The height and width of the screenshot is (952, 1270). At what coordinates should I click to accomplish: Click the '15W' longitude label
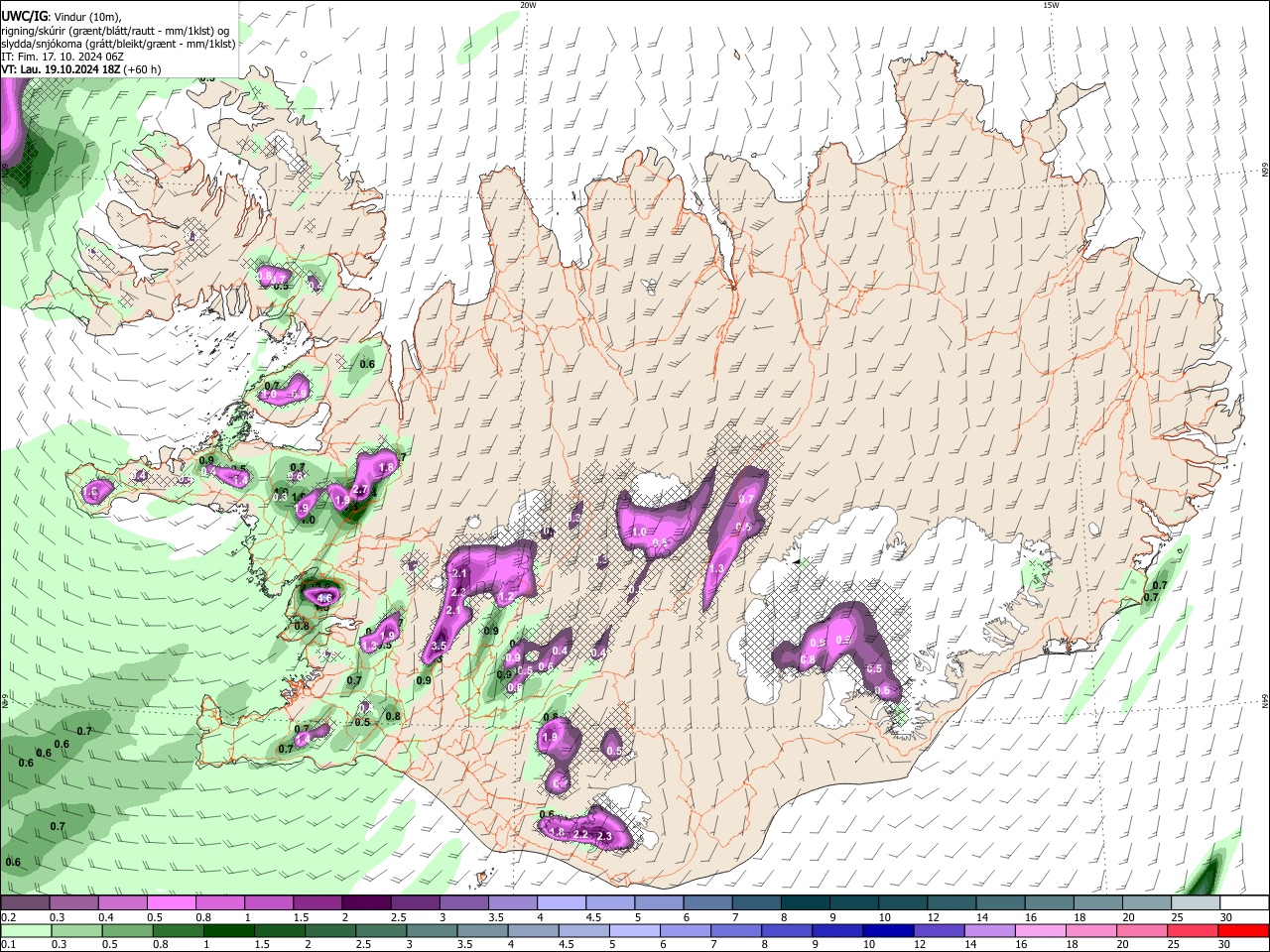[1051, 5]
